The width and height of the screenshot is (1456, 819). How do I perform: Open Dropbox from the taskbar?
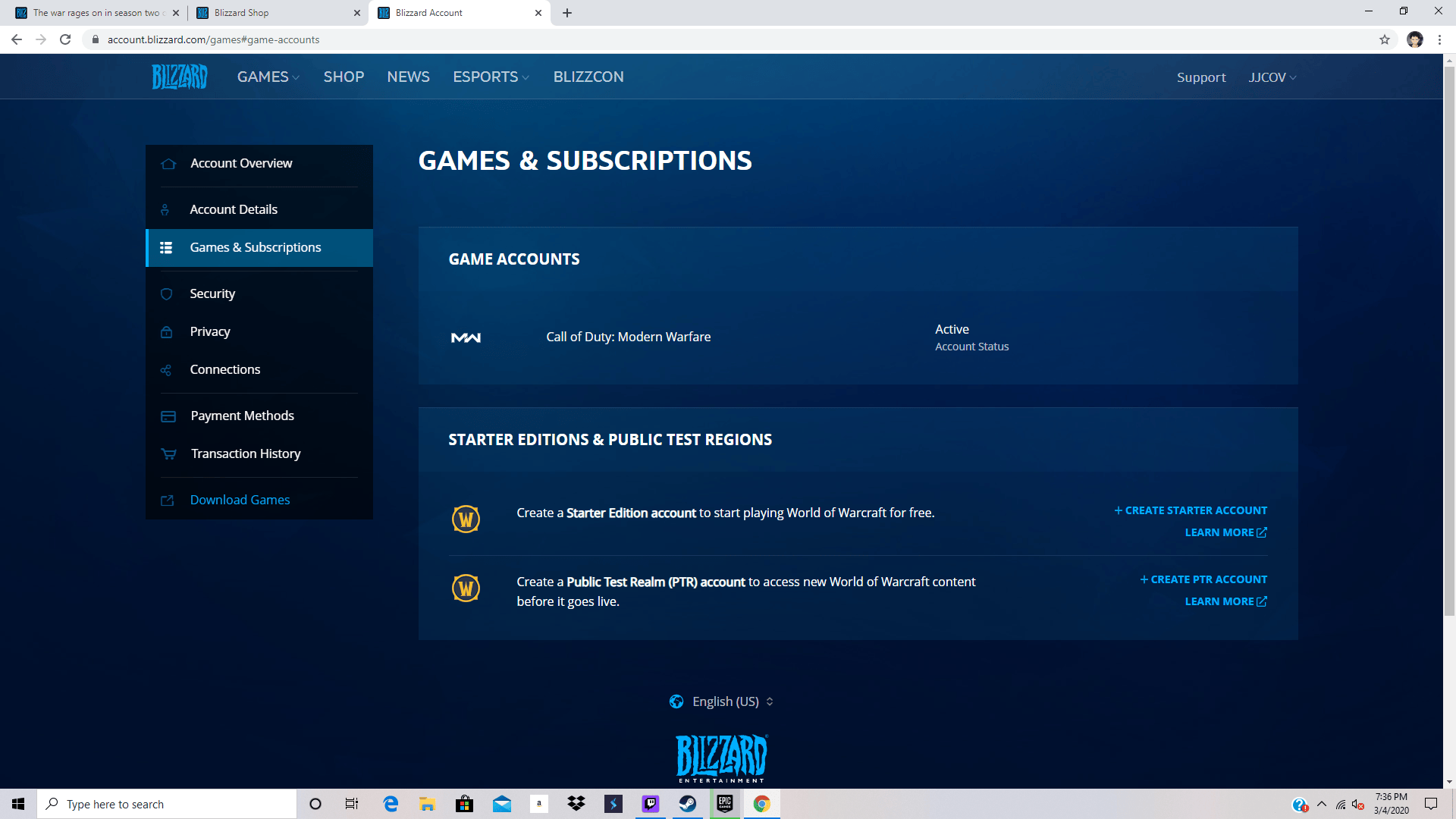click(576, 804)
